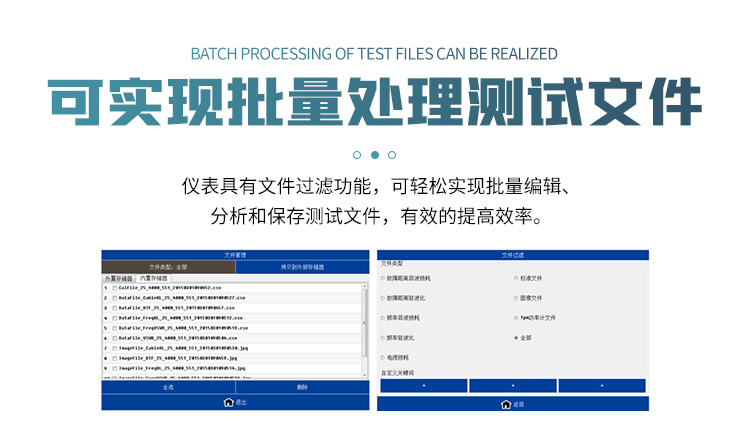Screen dimensions: 750x436
Task: Switch to the 外置存储器 tab
Action: pyautogui.click(x=119, y=277)
